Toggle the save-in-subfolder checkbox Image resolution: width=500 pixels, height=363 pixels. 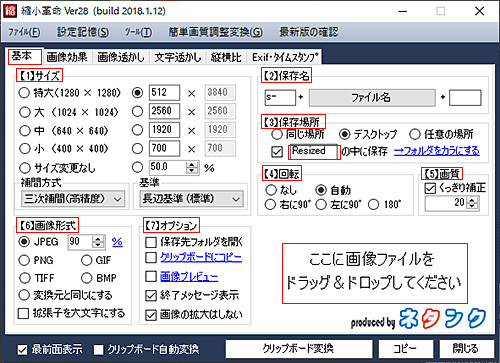pyautogui.click(x=277, y=152)
